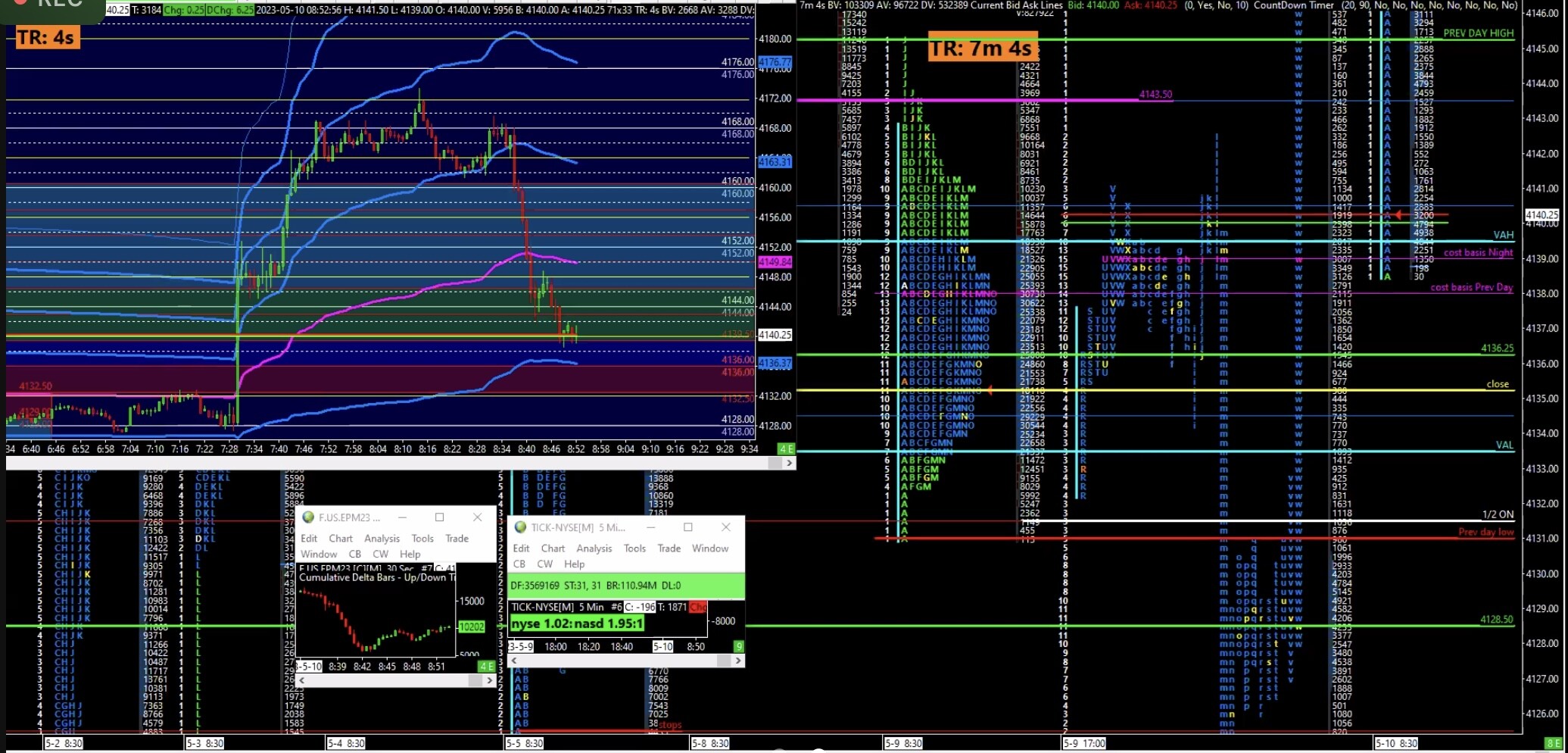Open Window menu in F.US.EPM23 window
1568x753 pixels.
(319, 555)
